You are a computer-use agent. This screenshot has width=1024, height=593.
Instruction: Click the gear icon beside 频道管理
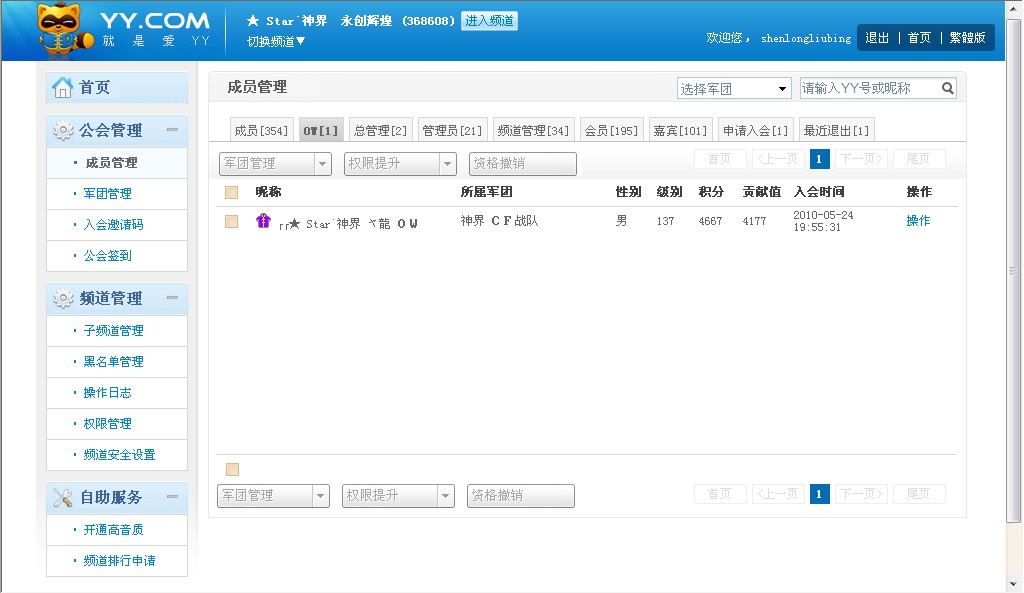[63, 298]
